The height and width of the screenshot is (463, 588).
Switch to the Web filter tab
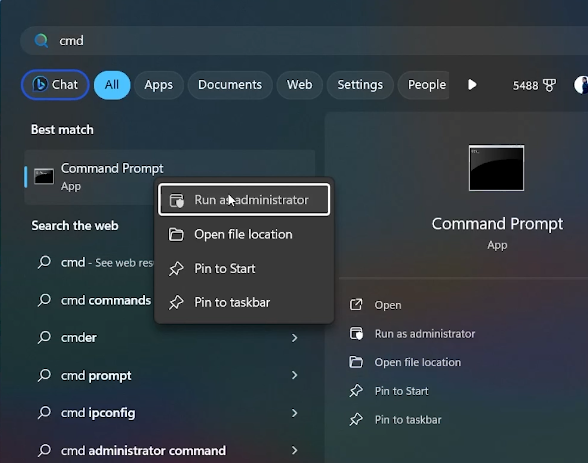(x=299, y=85)
